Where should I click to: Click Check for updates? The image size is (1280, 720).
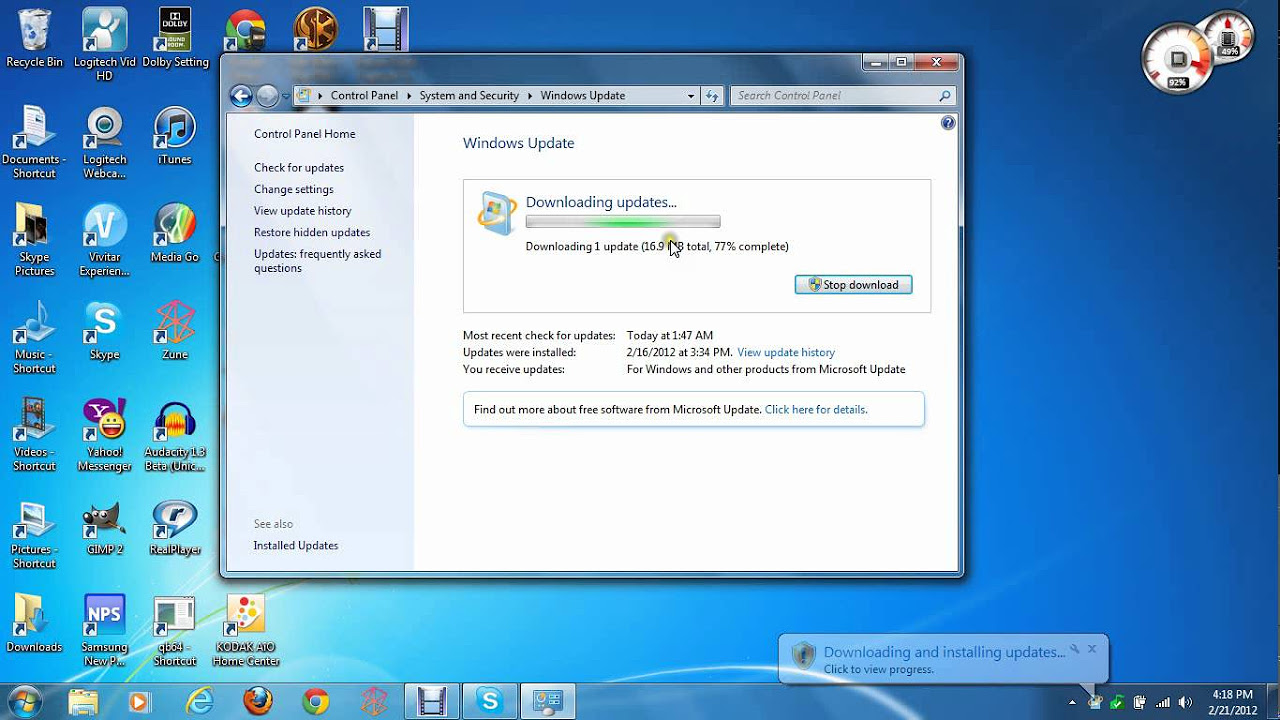(299, 168)
